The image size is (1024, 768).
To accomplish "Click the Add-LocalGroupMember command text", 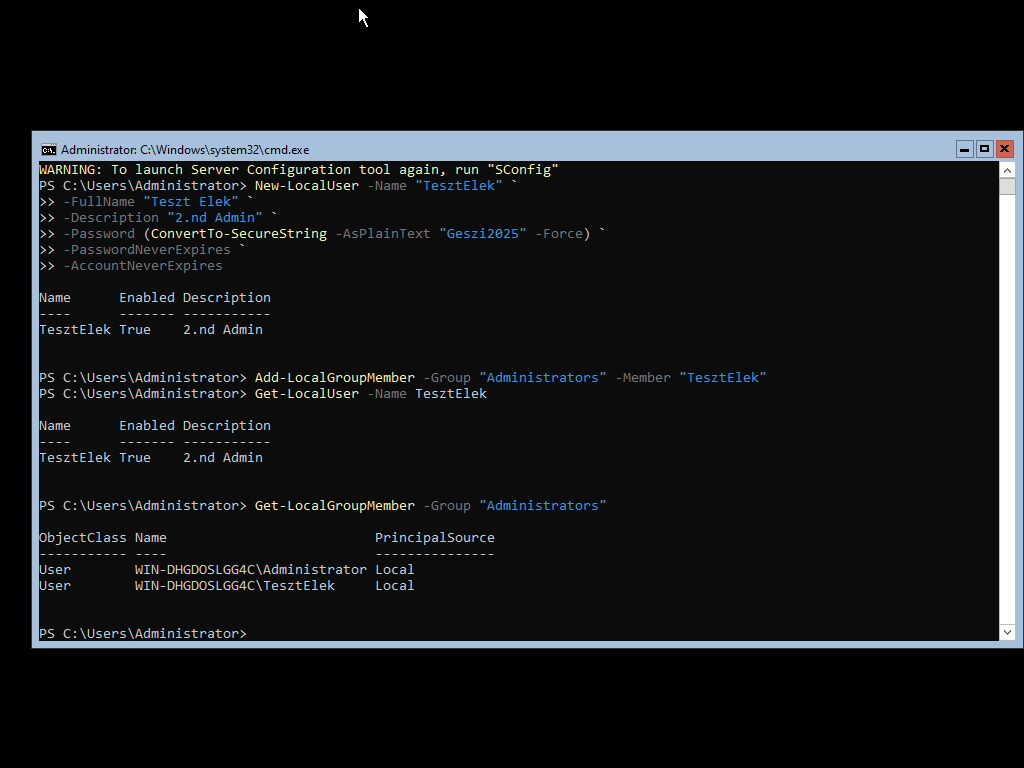I will point(334,378).
